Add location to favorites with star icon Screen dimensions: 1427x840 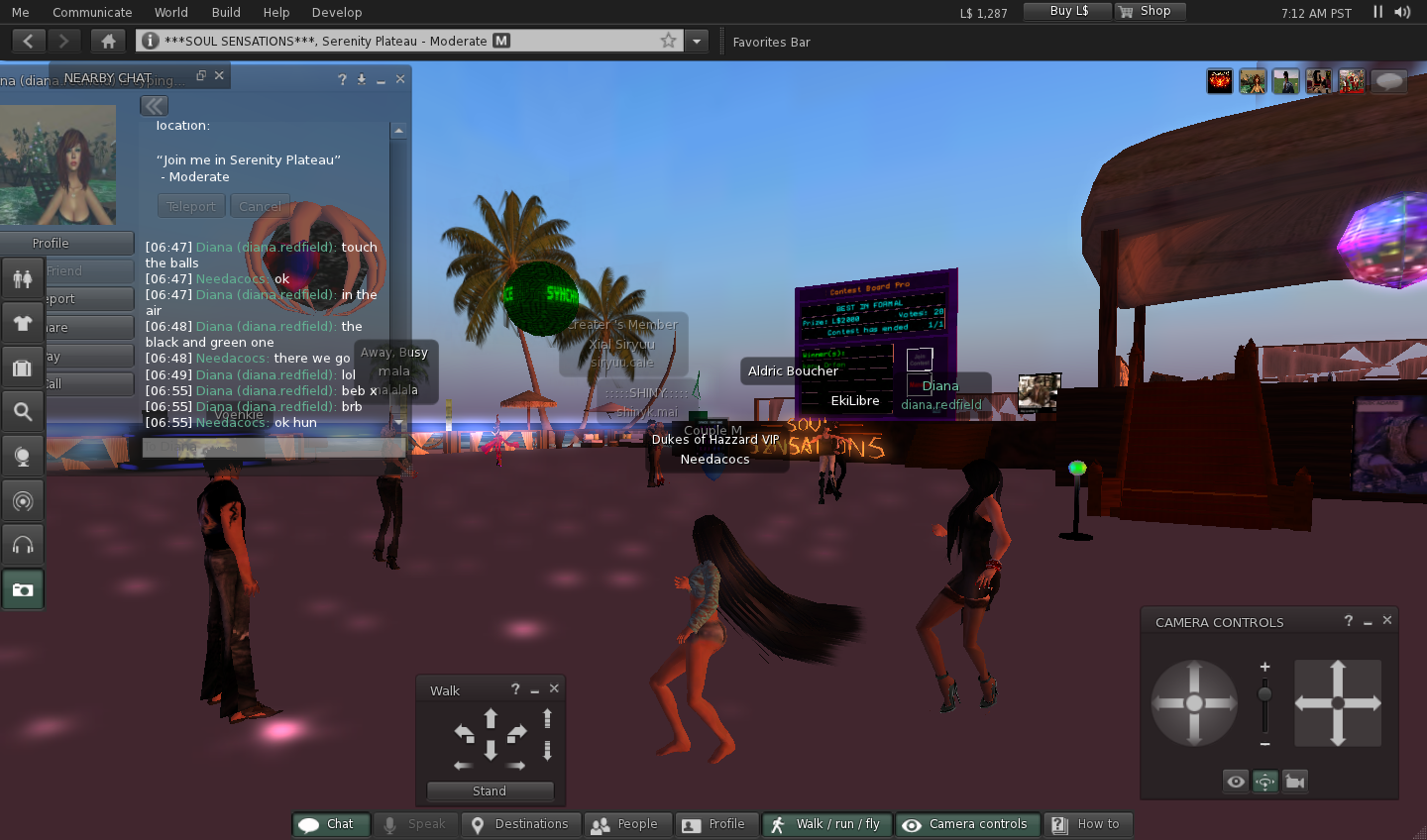668,41
